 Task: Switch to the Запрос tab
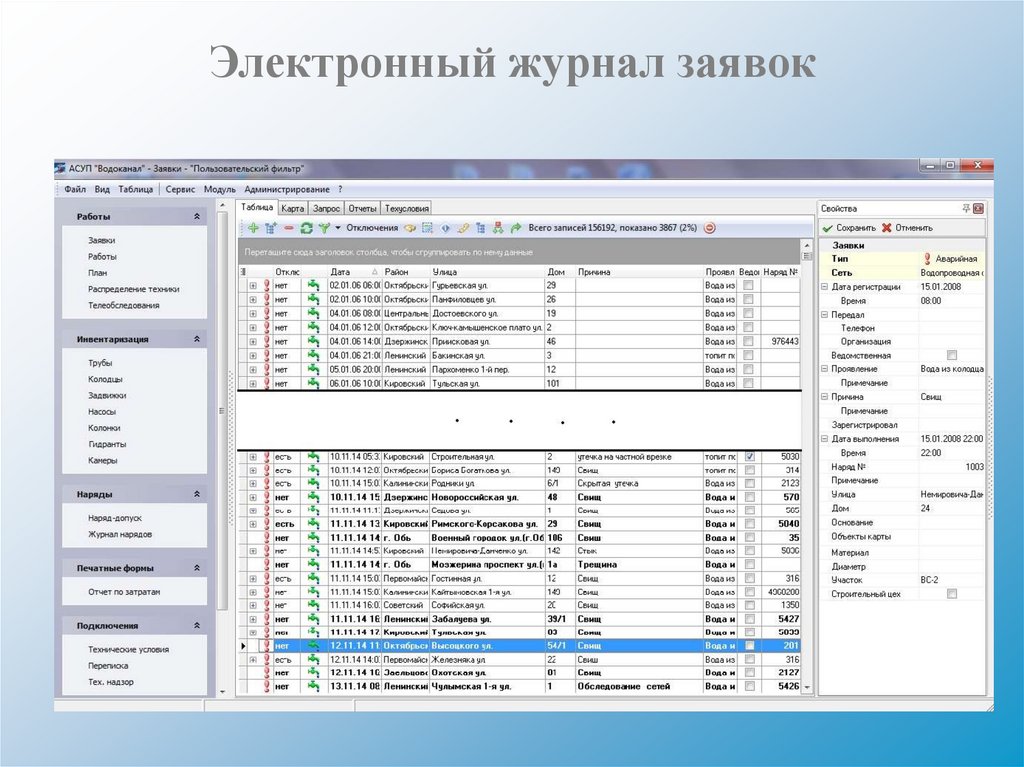(x=326, y=208)
